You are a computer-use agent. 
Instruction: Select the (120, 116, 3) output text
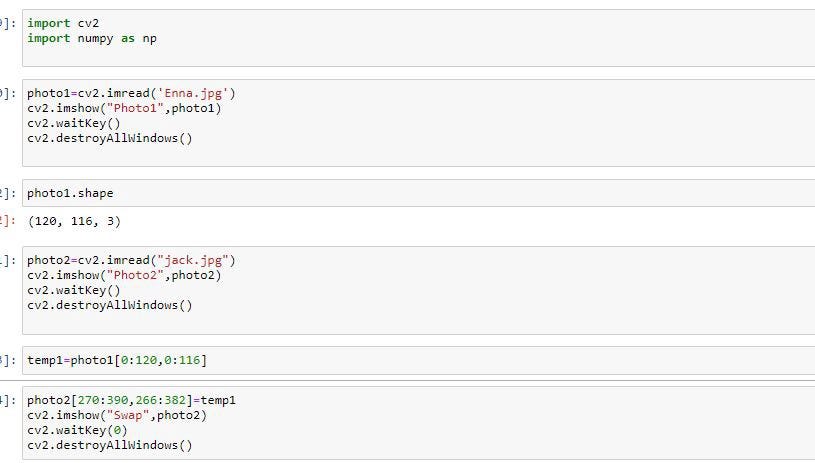pyautogui.click(x=74, y=221)
